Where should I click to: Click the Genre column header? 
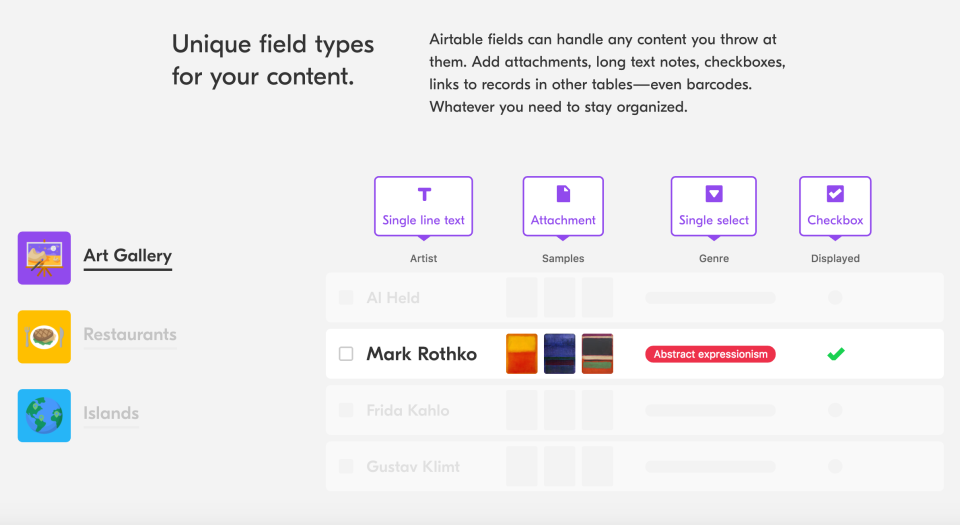714,258
